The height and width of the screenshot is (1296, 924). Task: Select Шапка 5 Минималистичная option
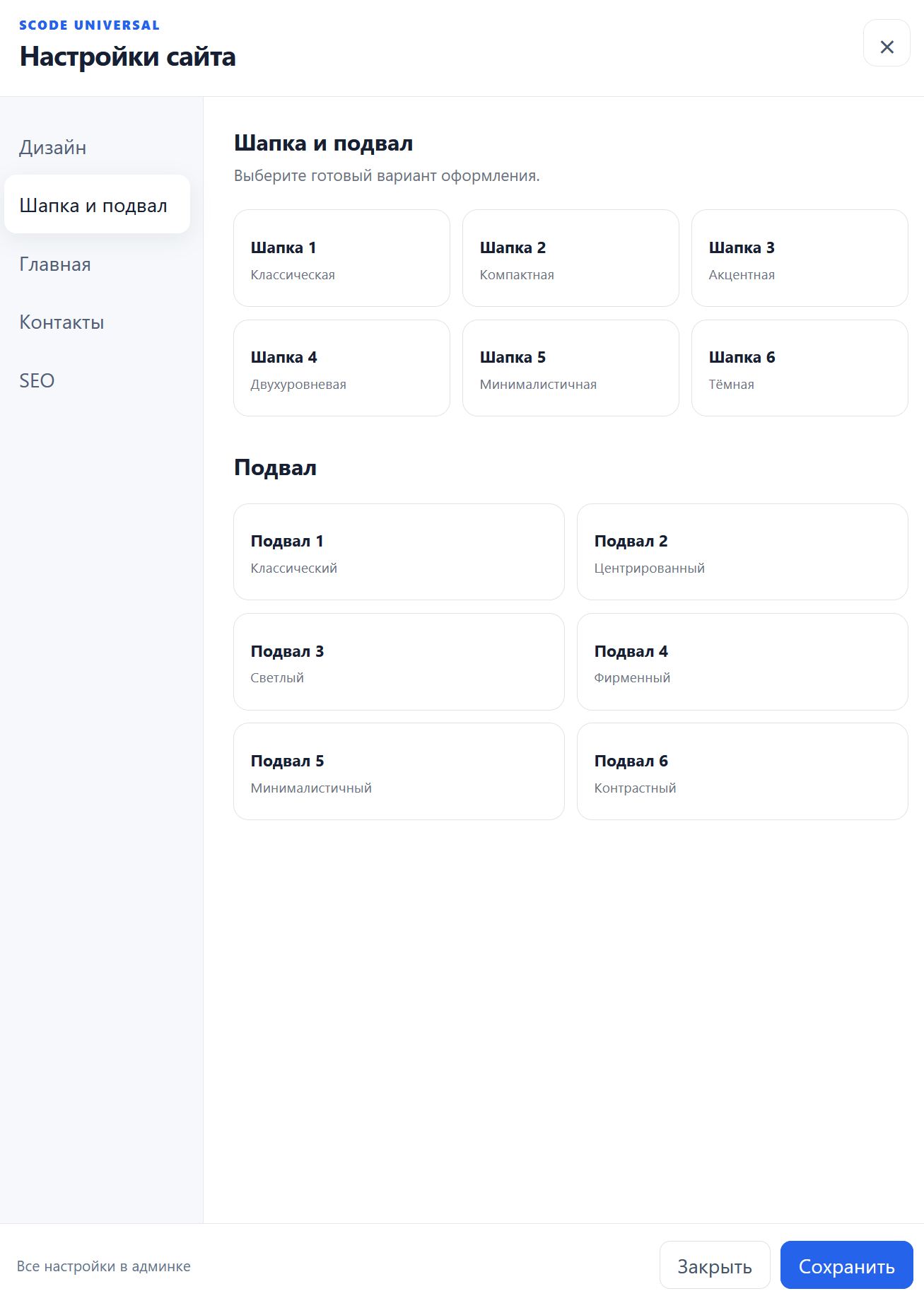(x=571, y=368)
